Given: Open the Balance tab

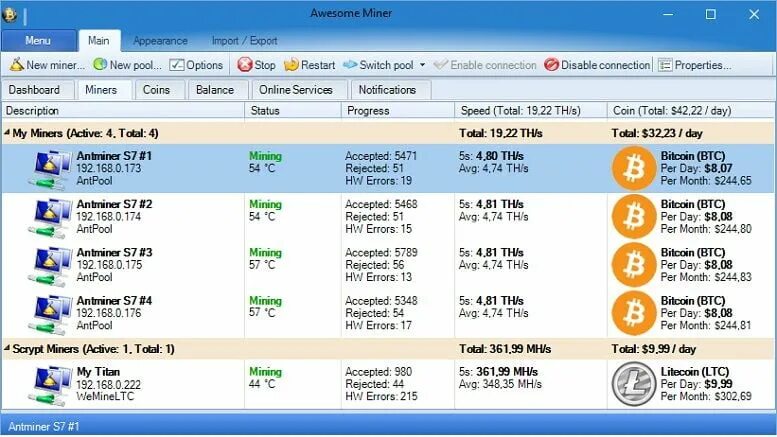Looking at the screenshot, I should pyautogui.click(x=216, y=90).
